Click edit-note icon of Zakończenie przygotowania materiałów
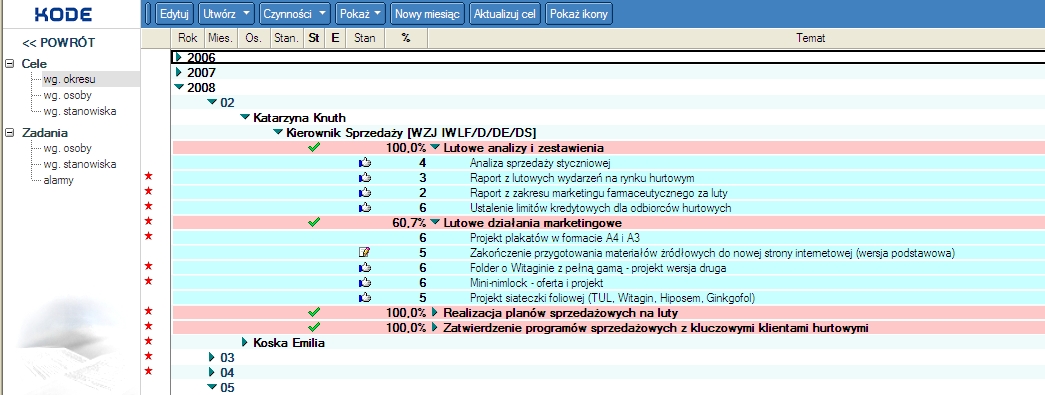 pyautogui.click(x=364, y=252)
